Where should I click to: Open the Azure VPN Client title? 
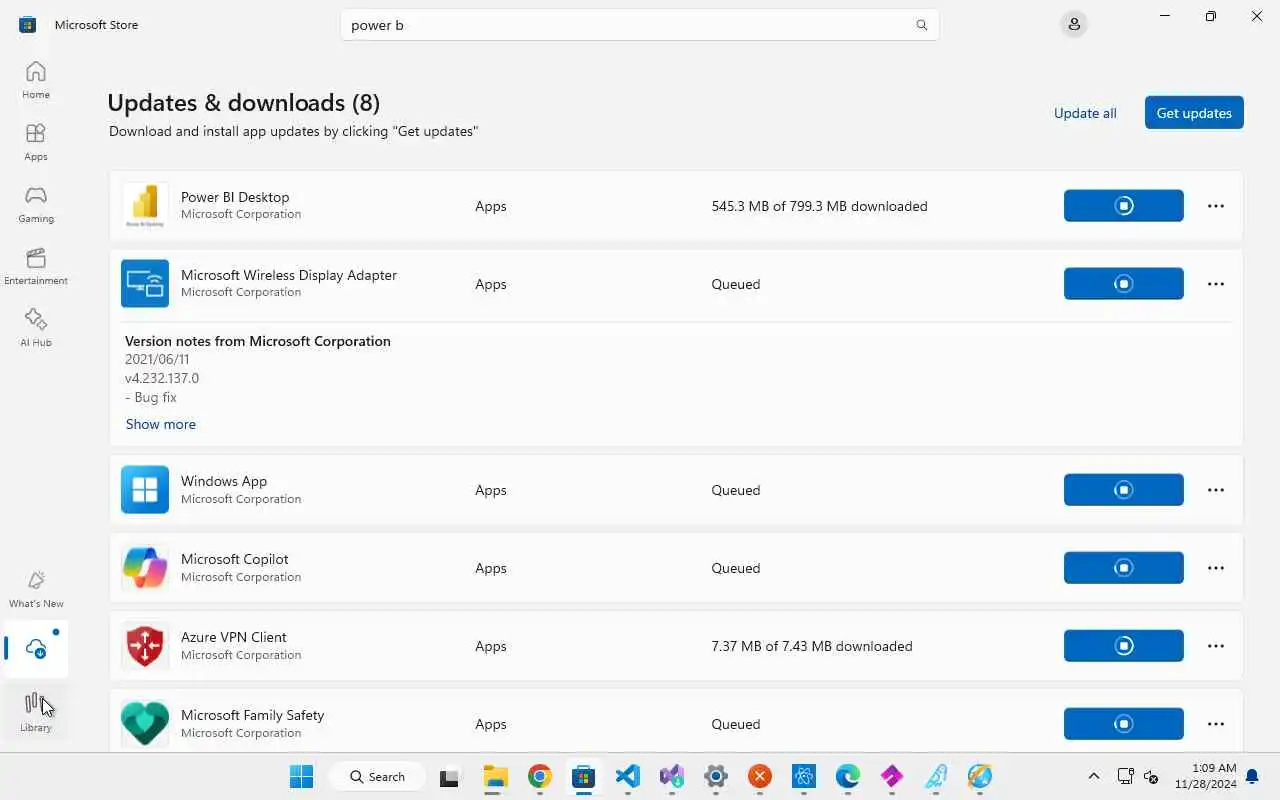click(234, 637)
